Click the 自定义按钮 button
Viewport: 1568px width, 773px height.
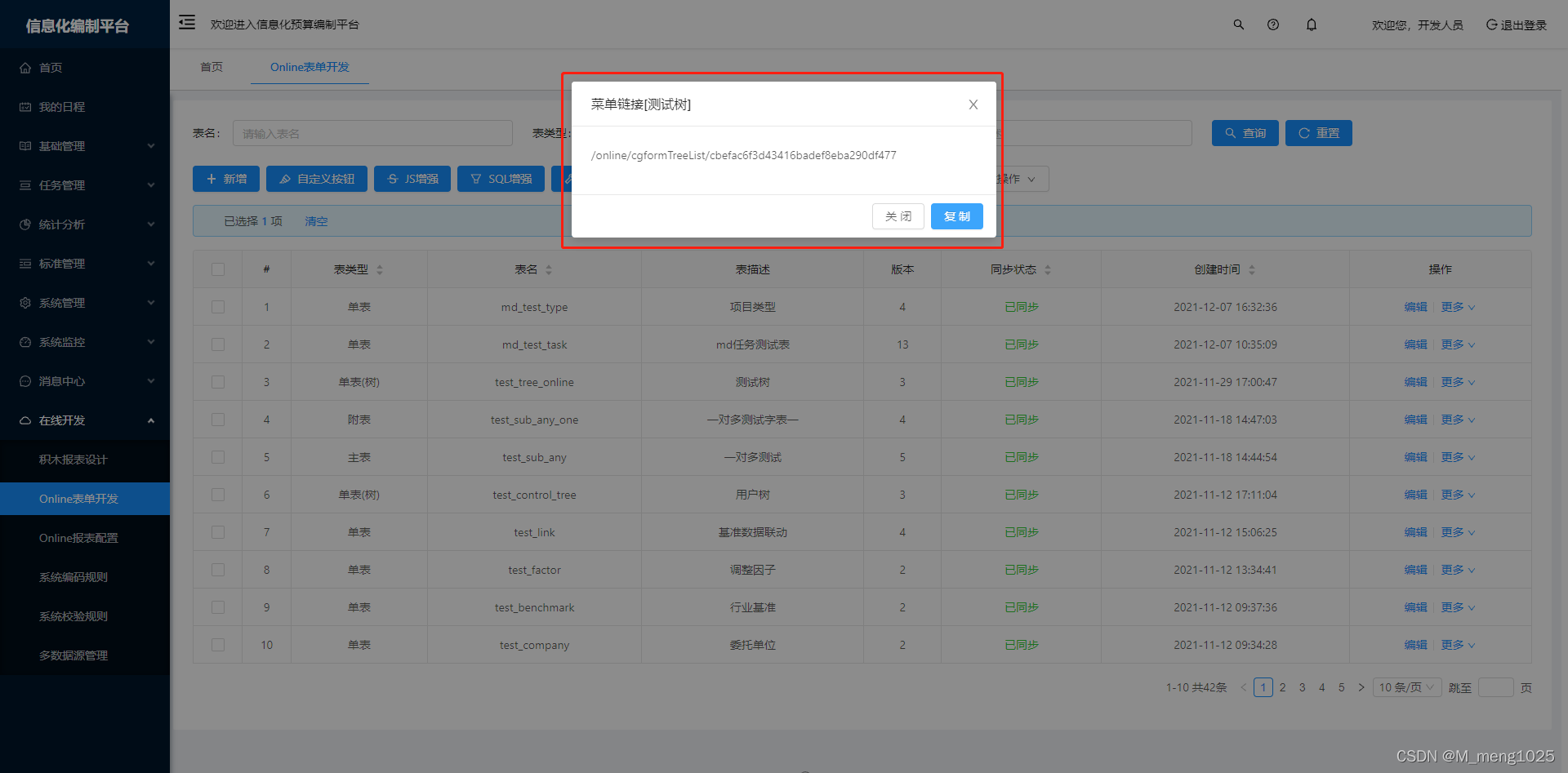pyautogui.click(x=317, y=179)
